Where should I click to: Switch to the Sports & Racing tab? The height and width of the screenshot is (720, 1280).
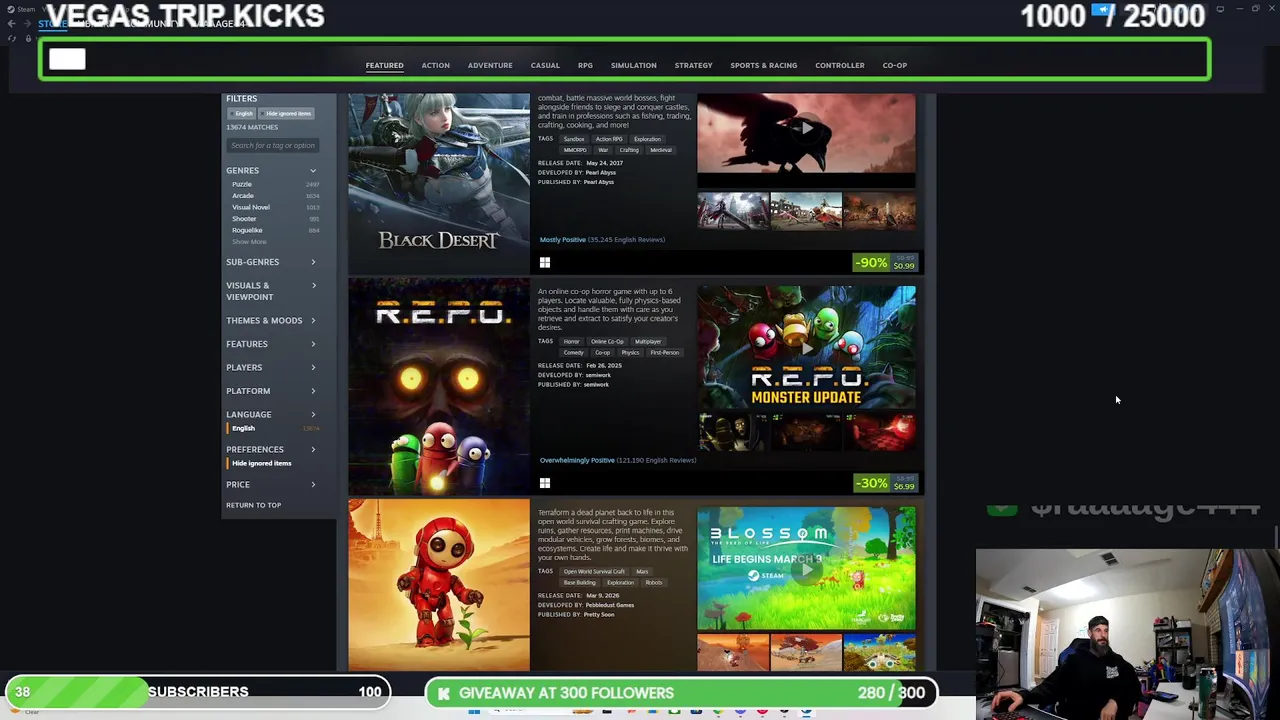(764, 66)
